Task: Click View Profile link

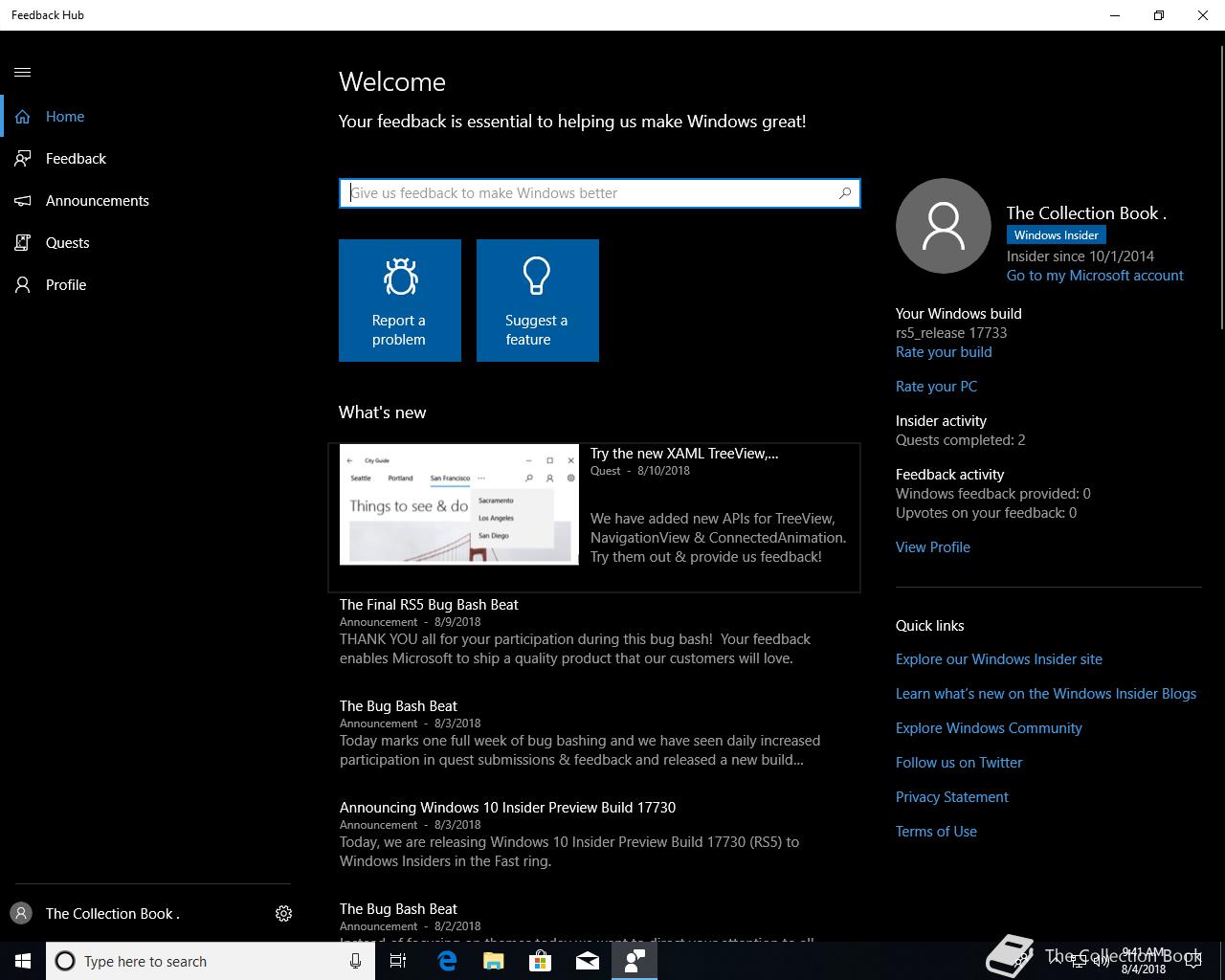Action: click(933, 547)
